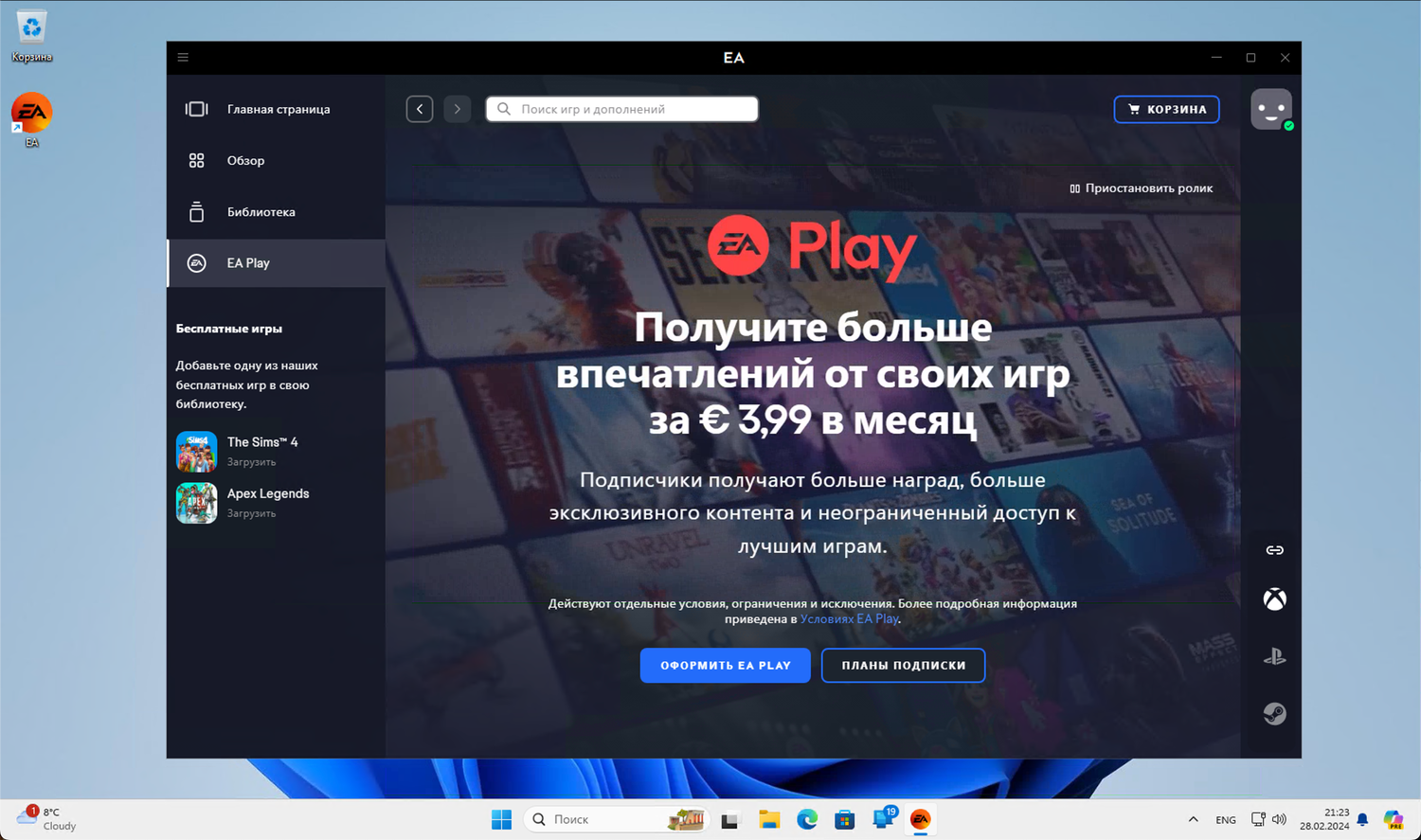1421x840 pixels.
Task: Open Copilot from the taskbar corner
Action: click(1394, 820)
